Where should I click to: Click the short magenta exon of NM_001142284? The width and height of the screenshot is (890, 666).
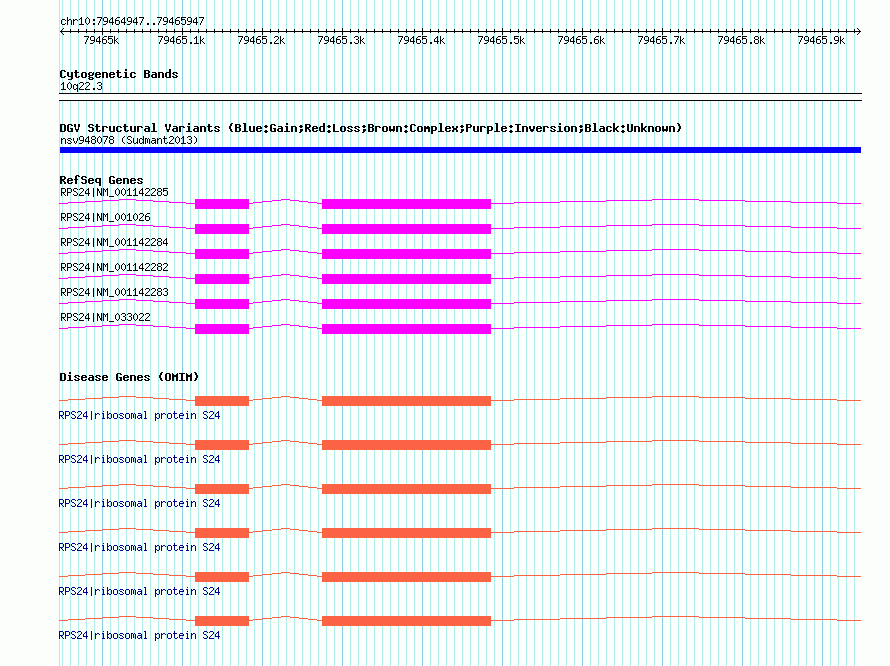pos(222,254)
